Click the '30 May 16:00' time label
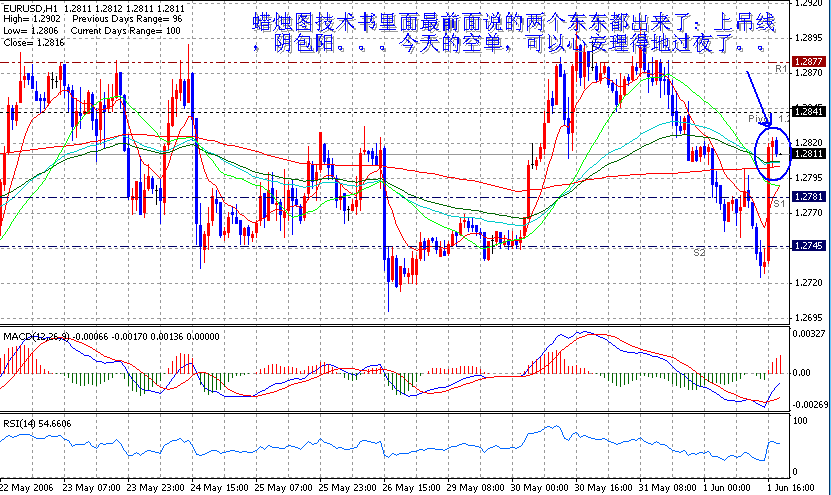 pyautogui.click(x=603, y=488)
